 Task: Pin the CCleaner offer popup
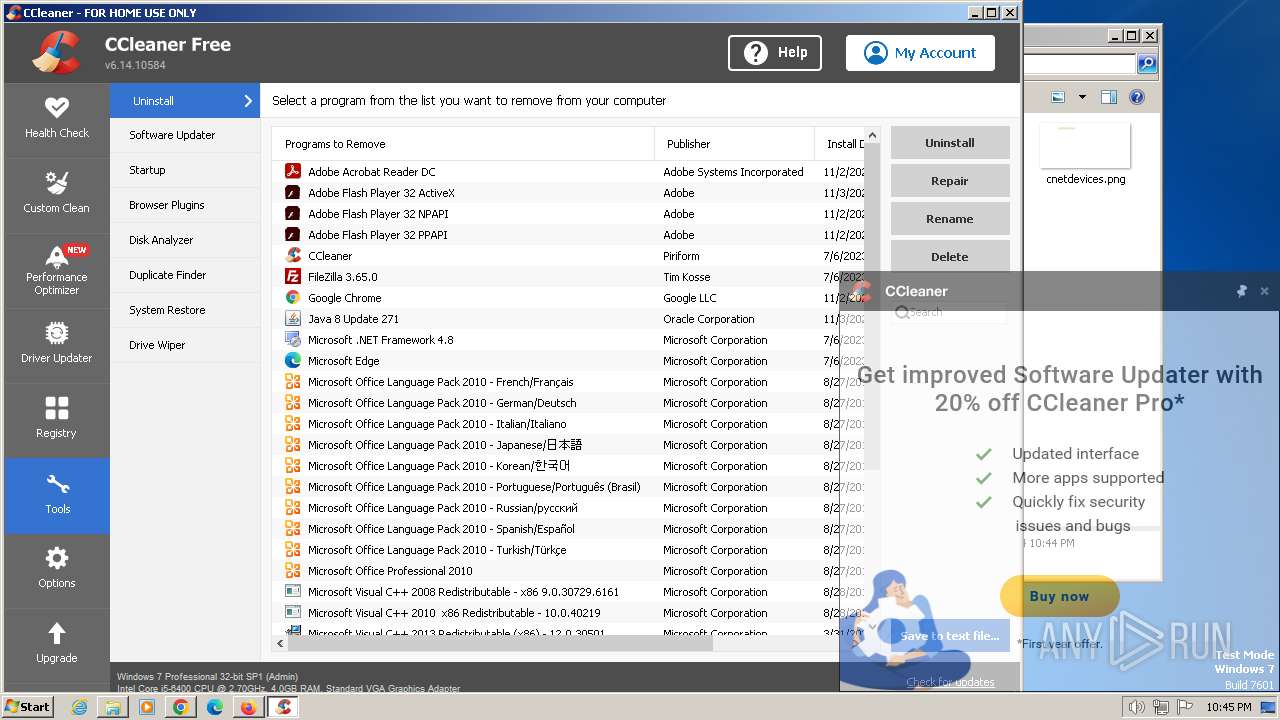click(x=1242, y=291)
